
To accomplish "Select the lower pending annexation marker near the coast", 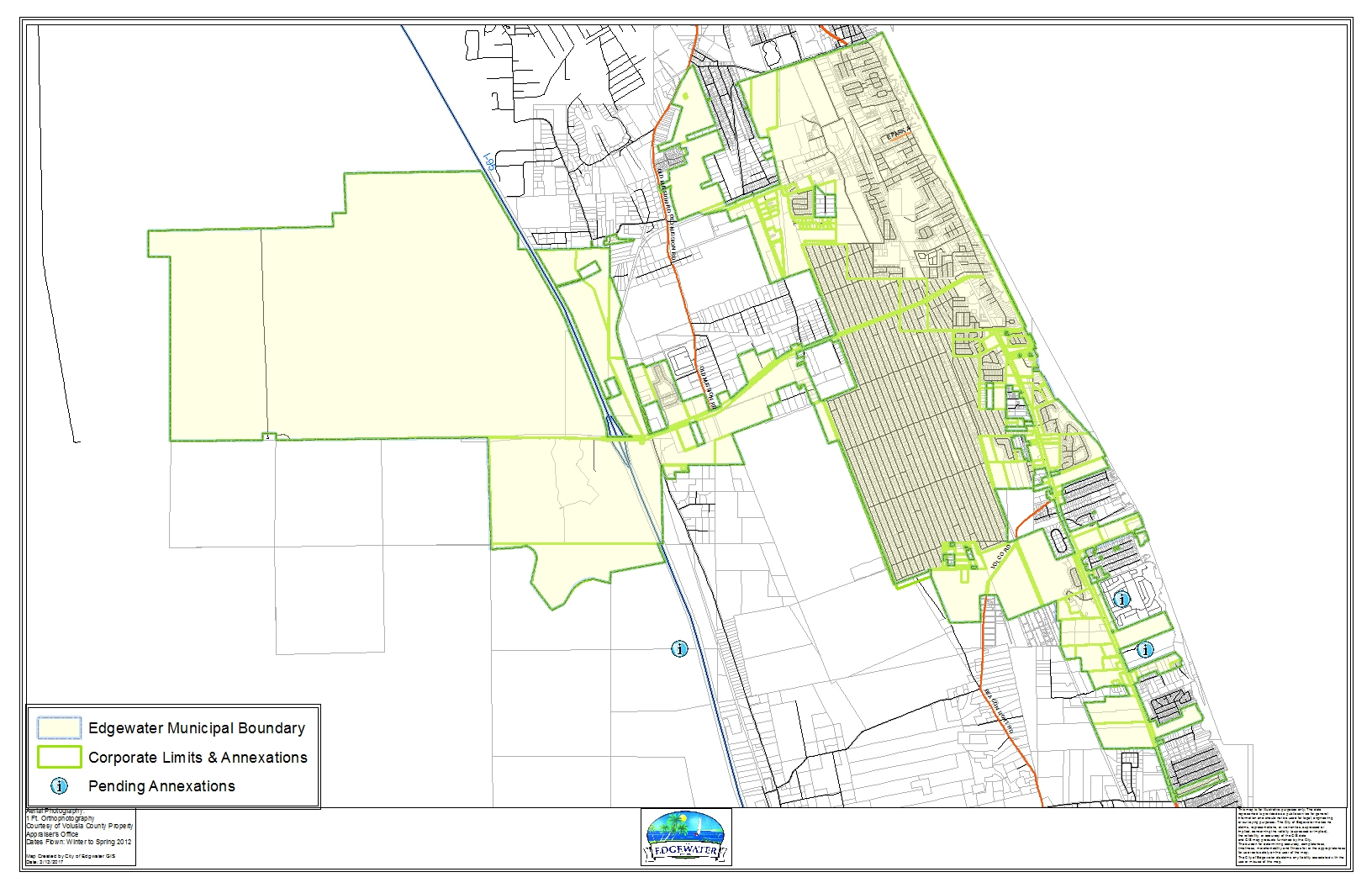I will pos(1144,649).
